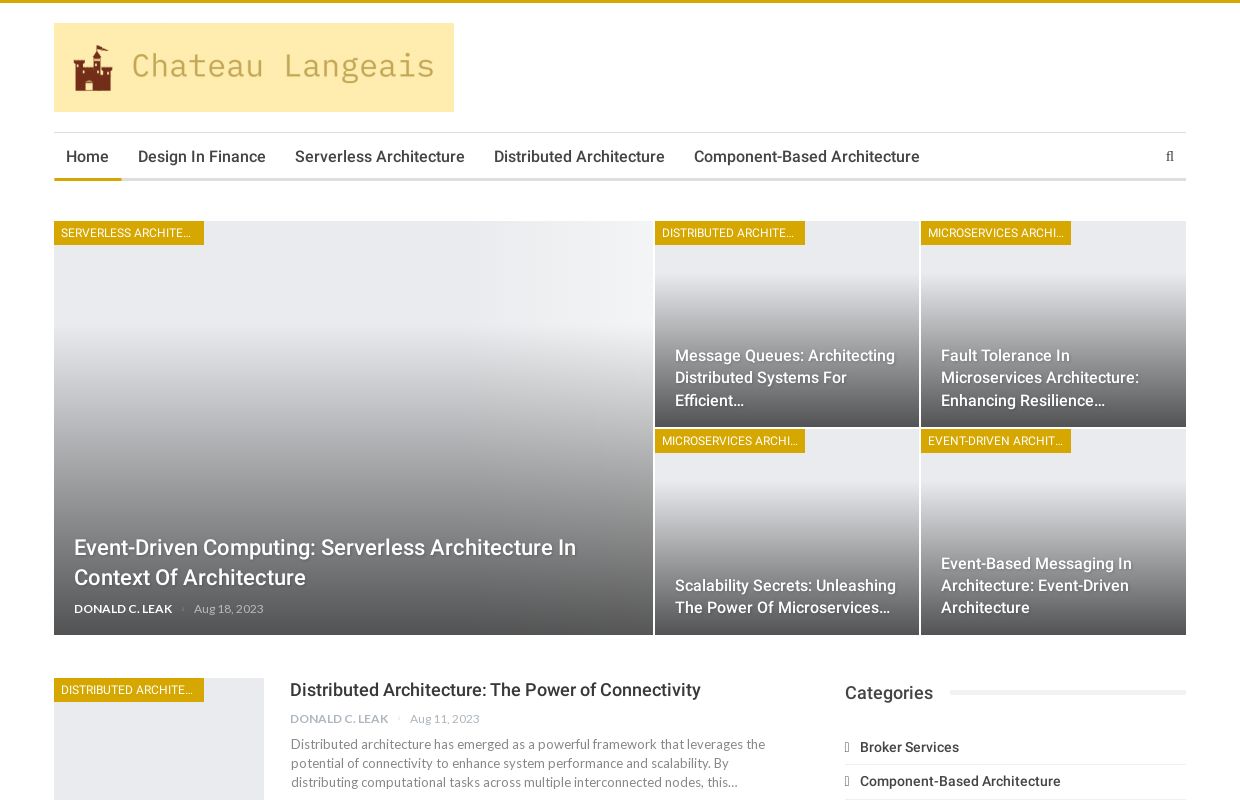Click author Donald C. Leak under the Connectivity post
This screenshot has width=1240, height=800.
[339, 719]
